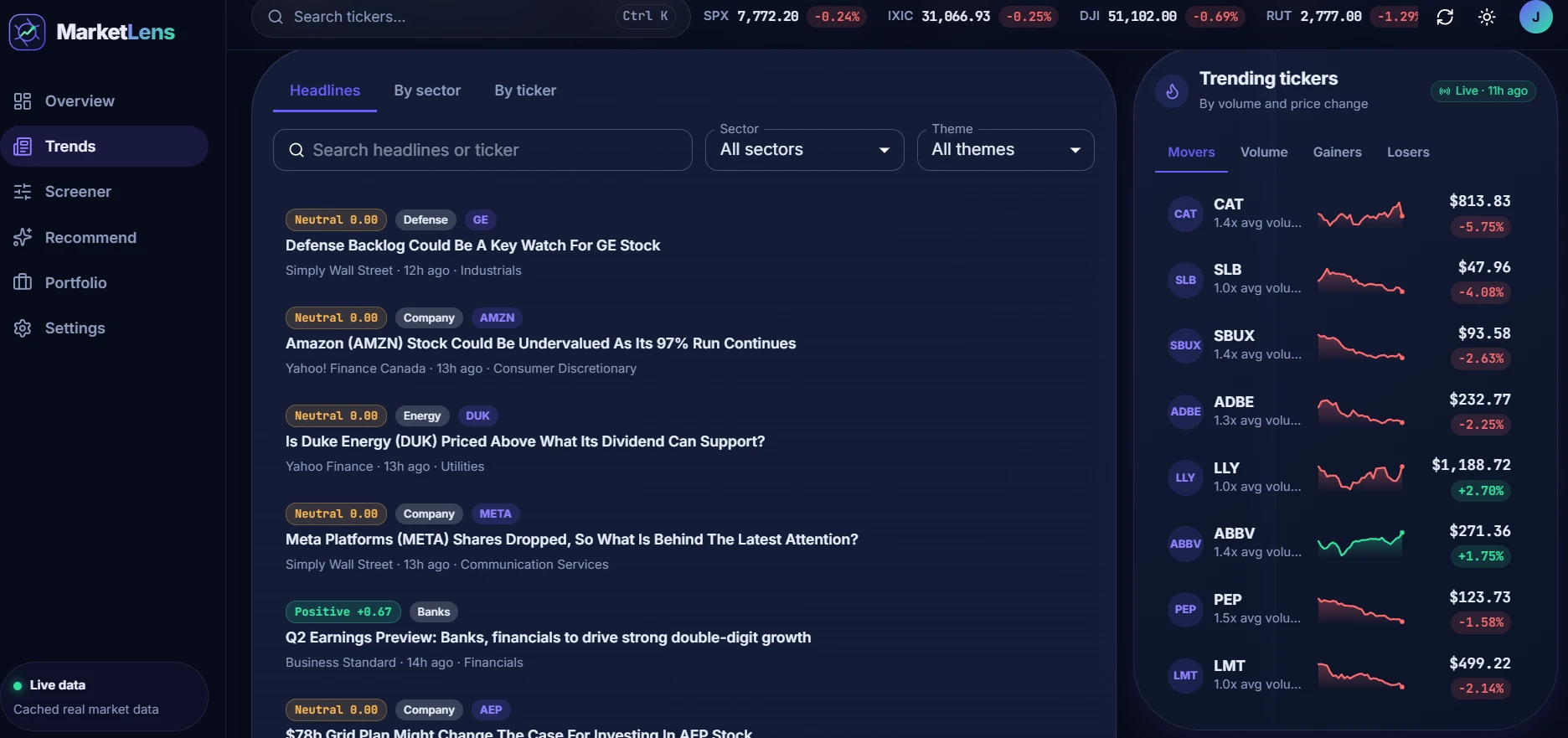The width and height of the screenshot is (1568, 738).
Task: Switch to the Headlines tab
Action: click(325, 90)
